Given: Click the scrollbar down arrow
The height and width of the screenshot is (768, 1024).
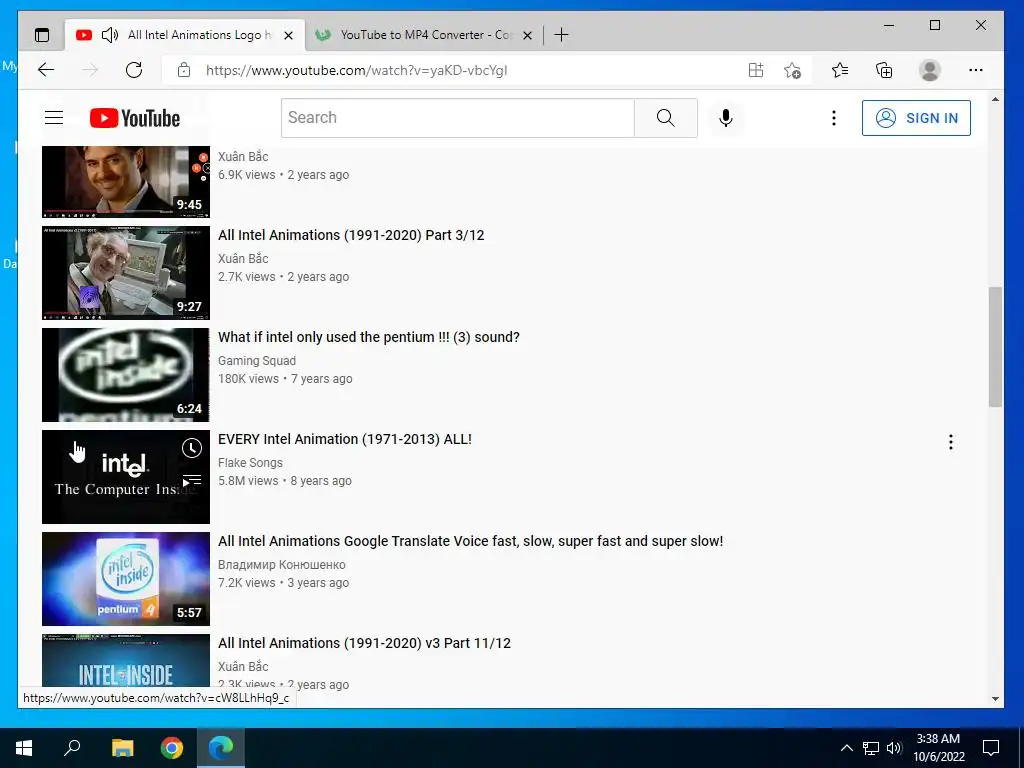Looking at the screenshot, I should [995, 699].
